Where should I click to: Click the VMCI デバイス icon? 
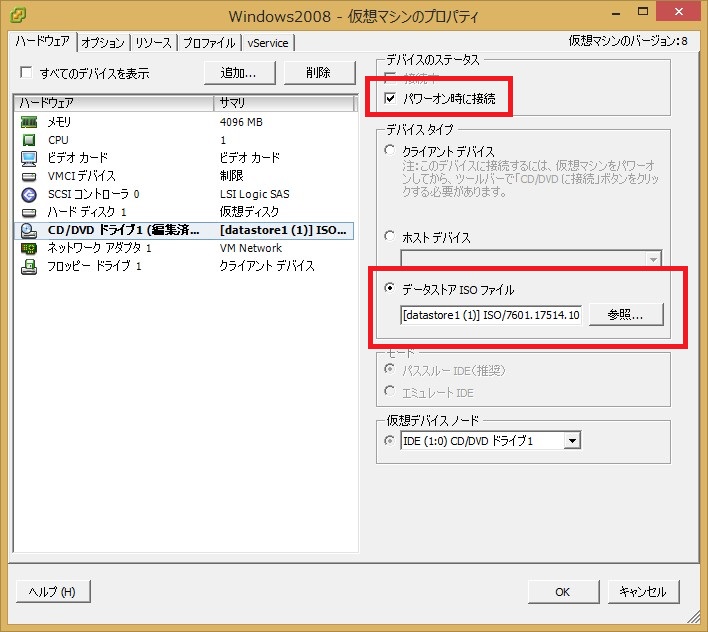[29, 176]
